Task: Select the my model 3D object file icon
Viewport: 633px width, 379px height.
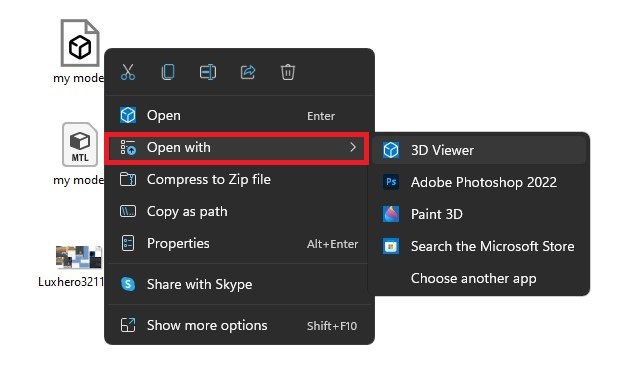Action: tap(80, 43)
